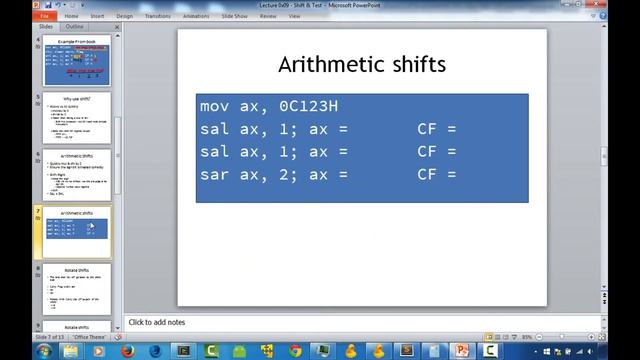Select slide 4 'Example From book' thumbnail
This screenshot has width=640, height=360.
click(x=77, y=61)
